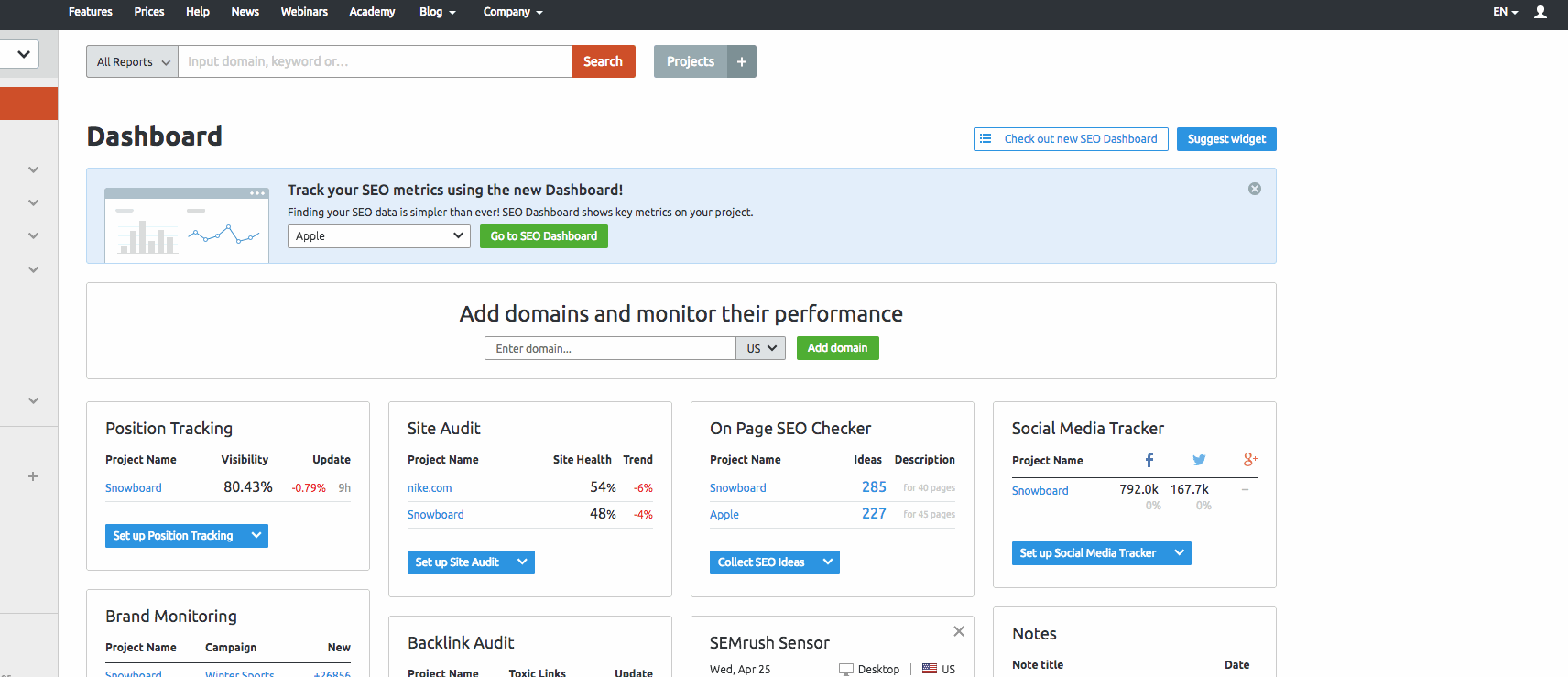Expand the second sidebar chevron section

(x=33, y=202)
